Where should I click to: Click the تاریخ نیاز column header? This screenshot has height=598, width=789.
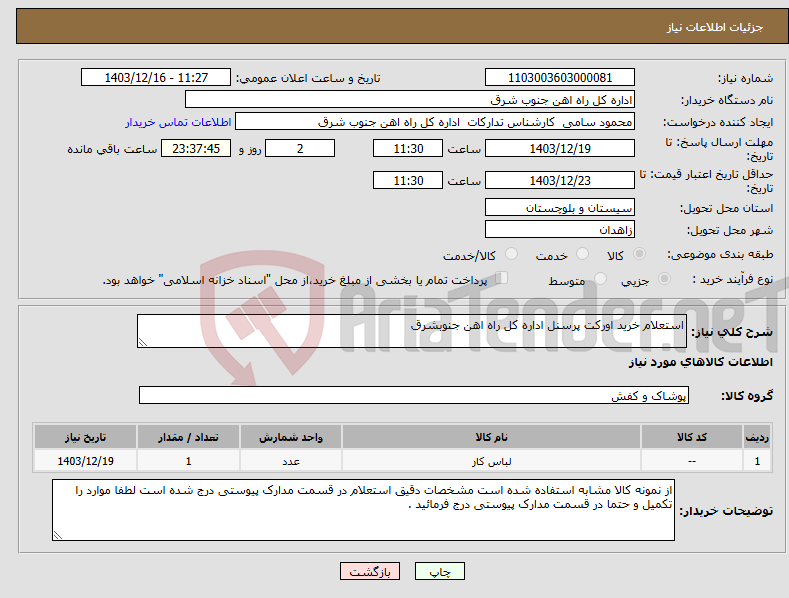86,437
